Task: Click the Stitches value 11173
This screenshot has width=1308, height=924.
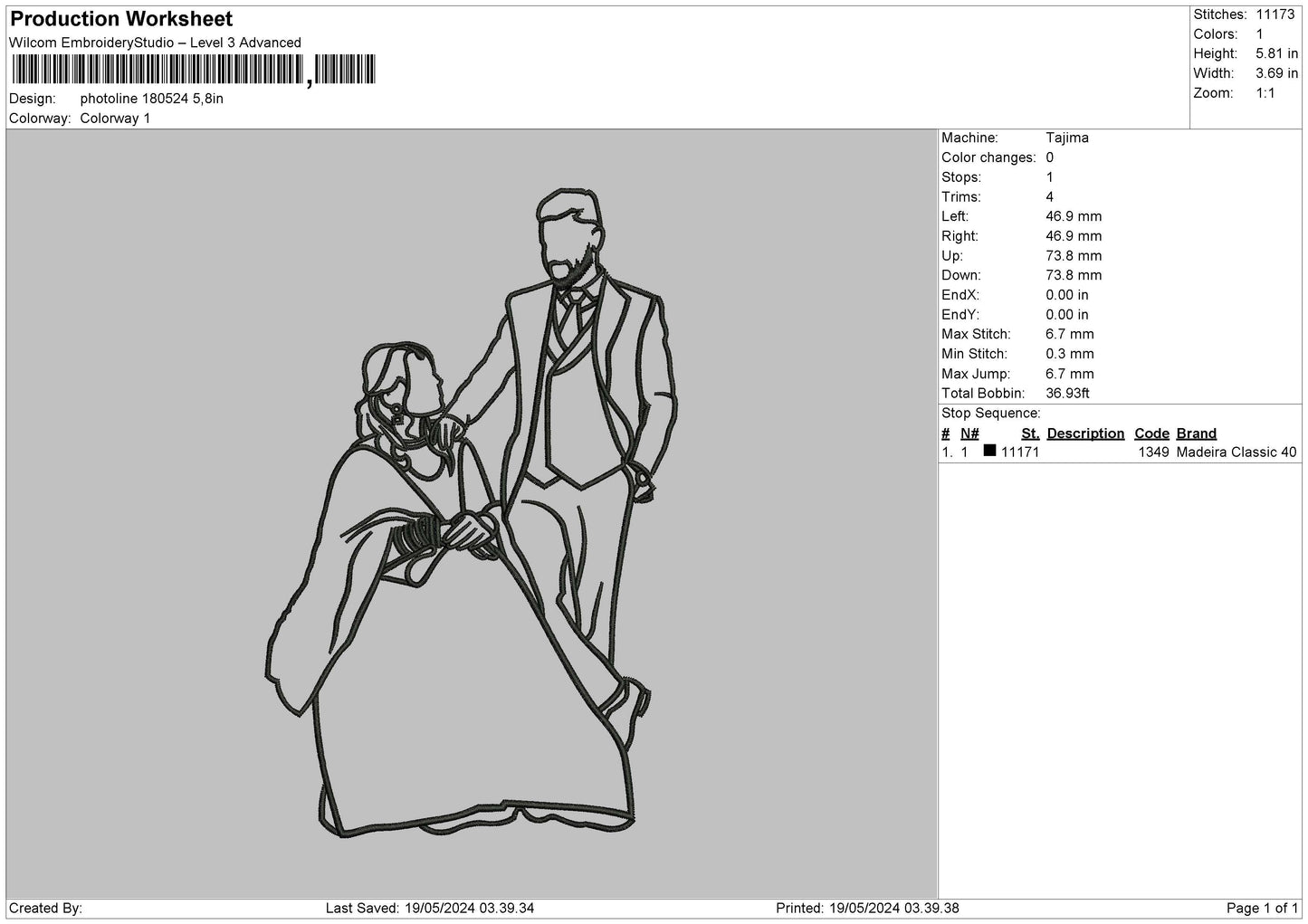Action: coord(1277,14)
